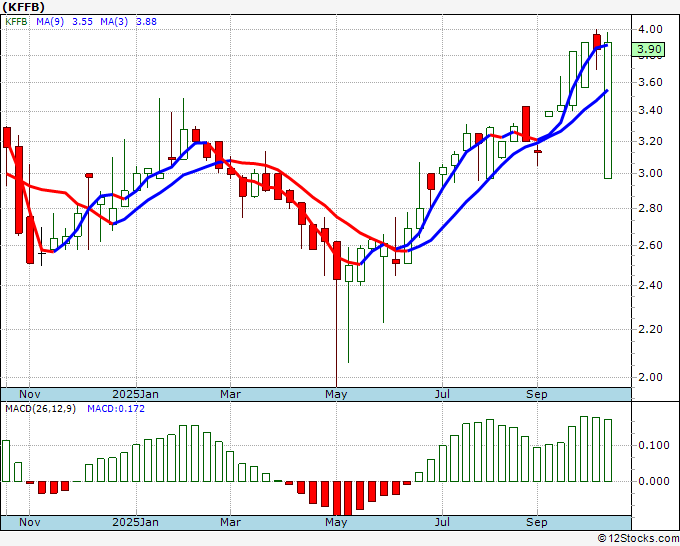
Task: Click the MACD(26,12,9) indicator label
Action: [40, 409]
